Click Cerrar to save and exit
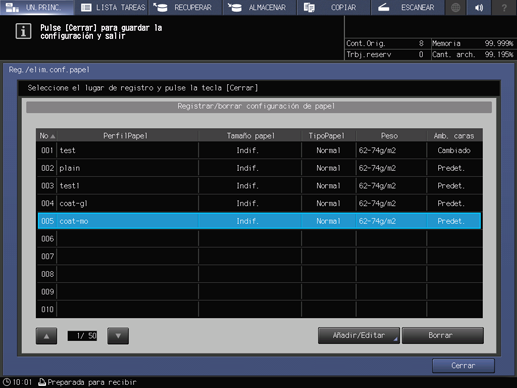Image resolution: width=517 pixels, height=388 pixels. coord(463,366)
